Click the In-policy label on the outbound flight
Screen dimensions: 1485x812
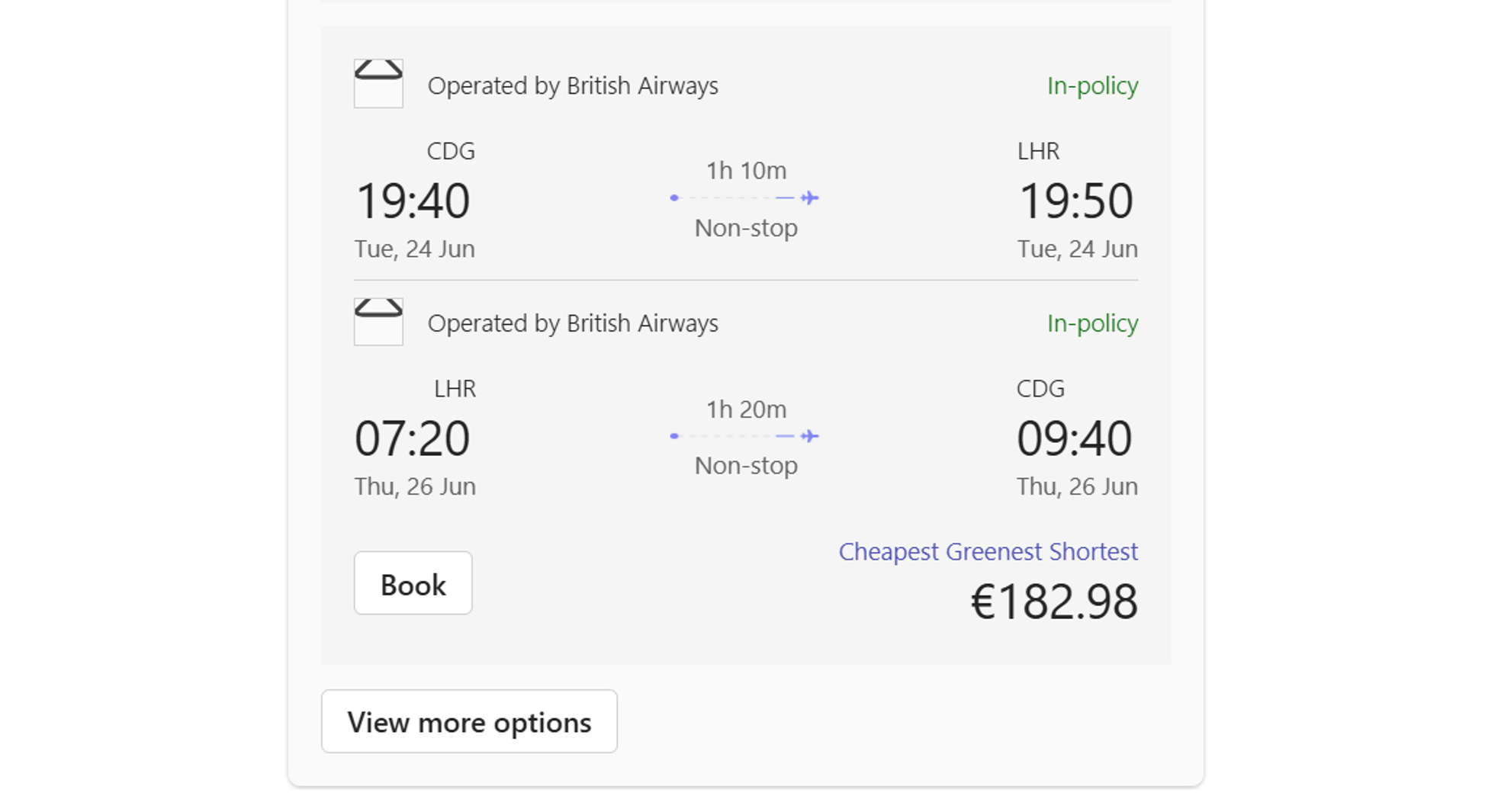(1092, 85)
